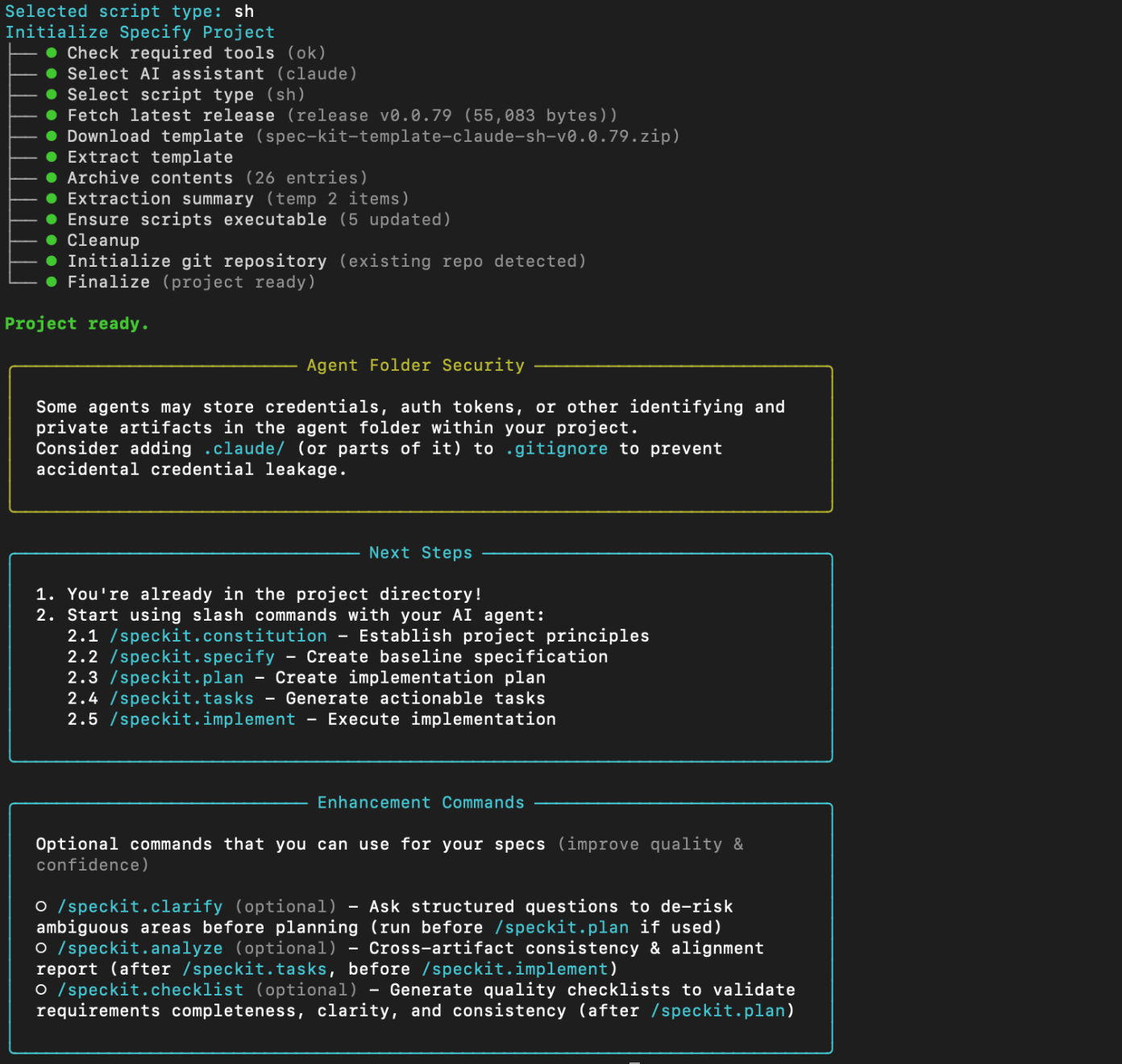Select the status dot next to Finalize
Screen dimensions: 1122x1064
(x=52, y=281)
